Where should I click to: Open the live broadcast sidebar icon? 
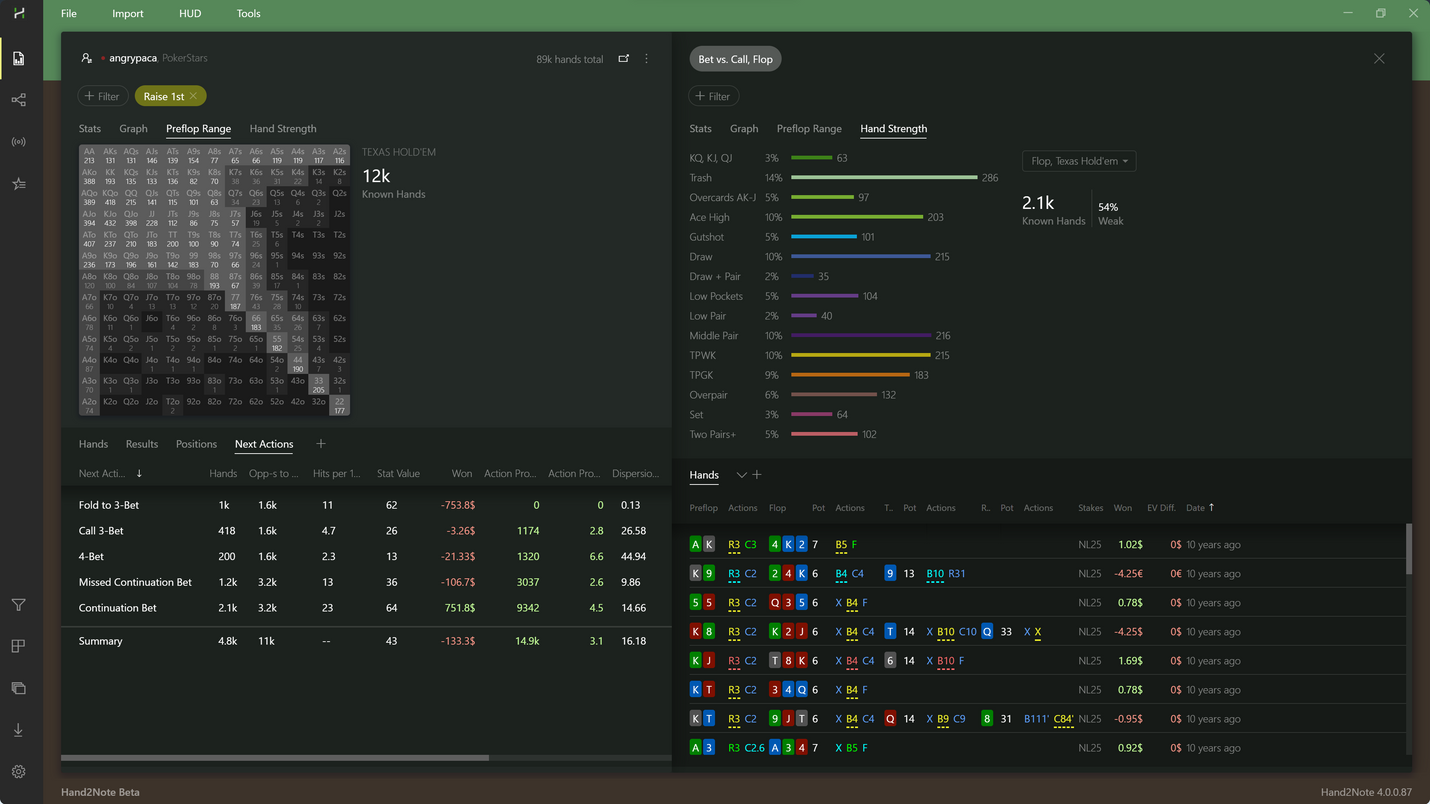(x=18, y=142)
